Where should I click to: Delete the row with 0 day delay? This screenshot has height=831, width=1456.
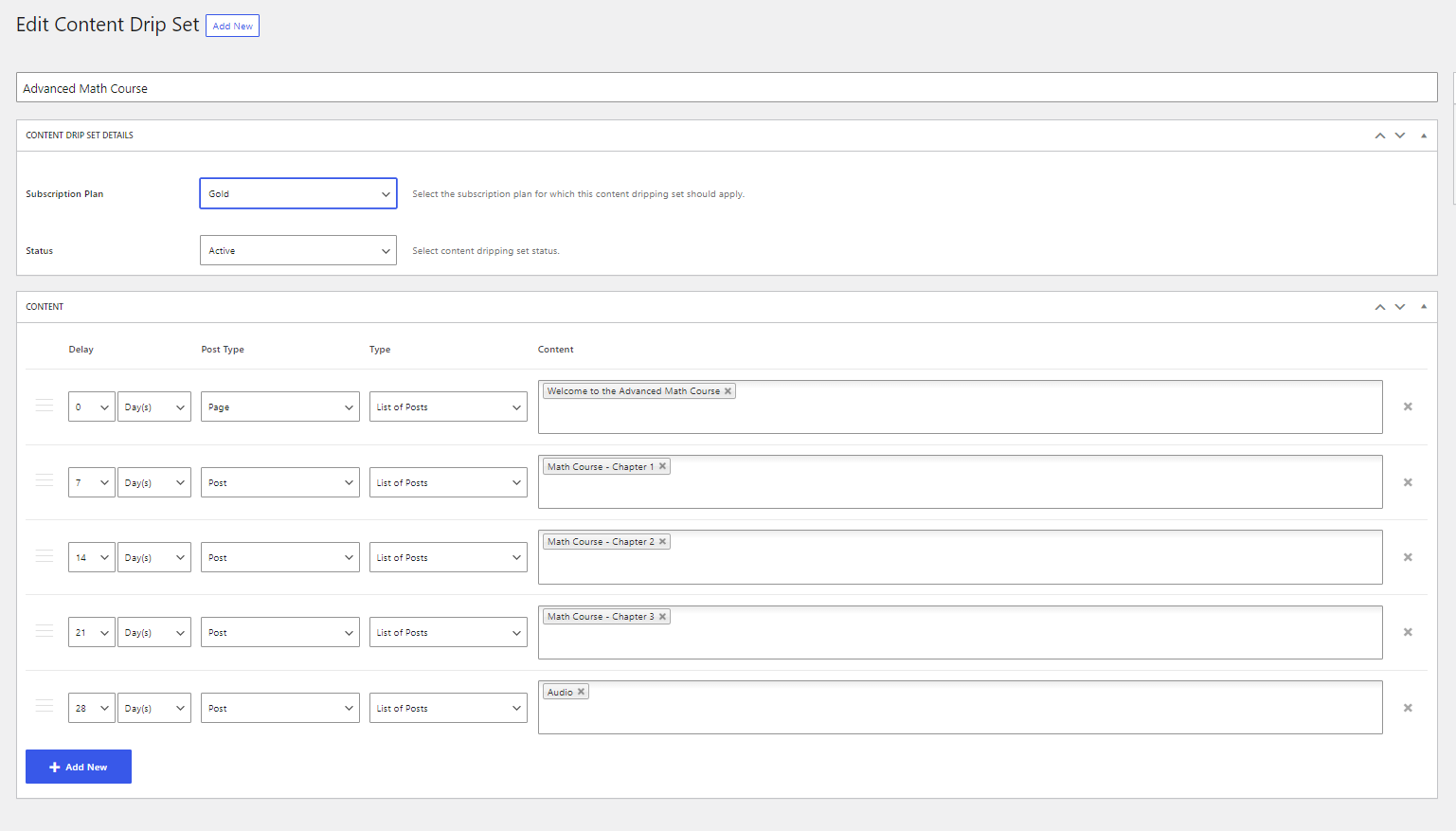click(x=1408, y=406)
